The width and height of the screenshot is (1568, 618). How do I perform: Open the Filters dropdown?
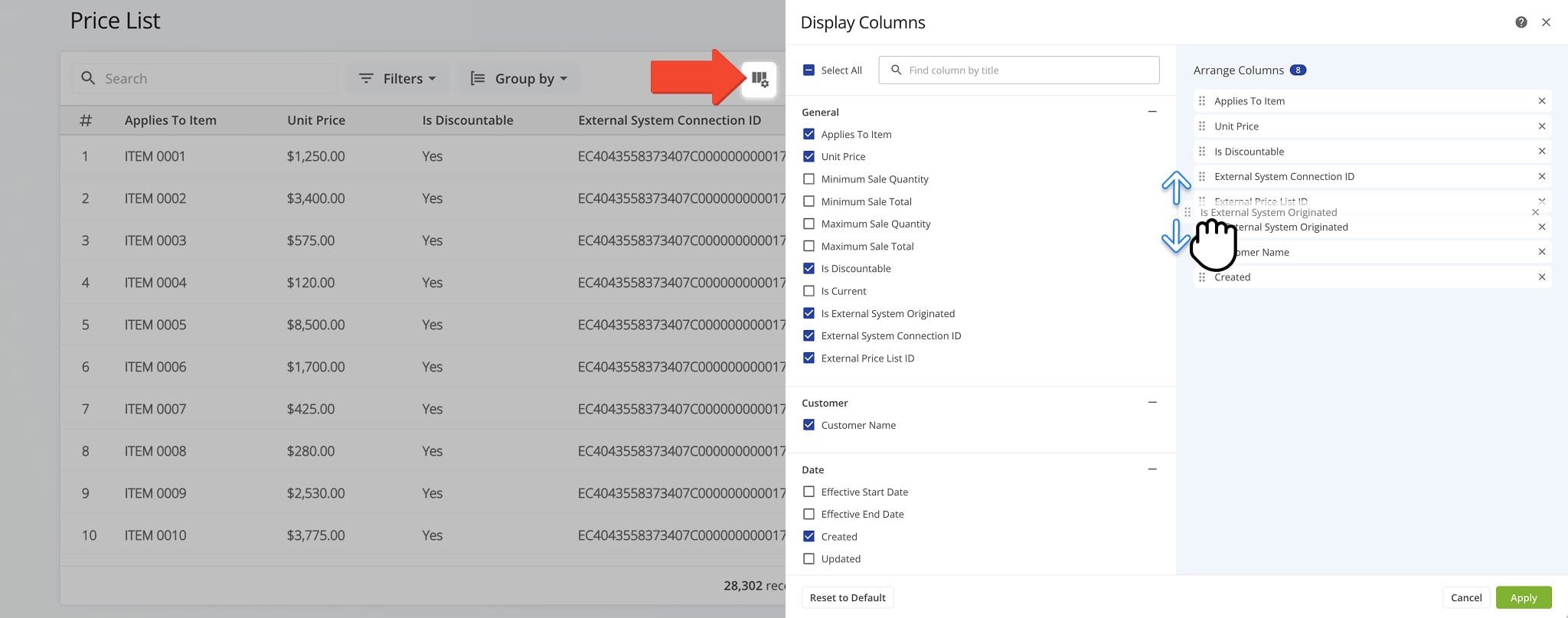point(397,79)
